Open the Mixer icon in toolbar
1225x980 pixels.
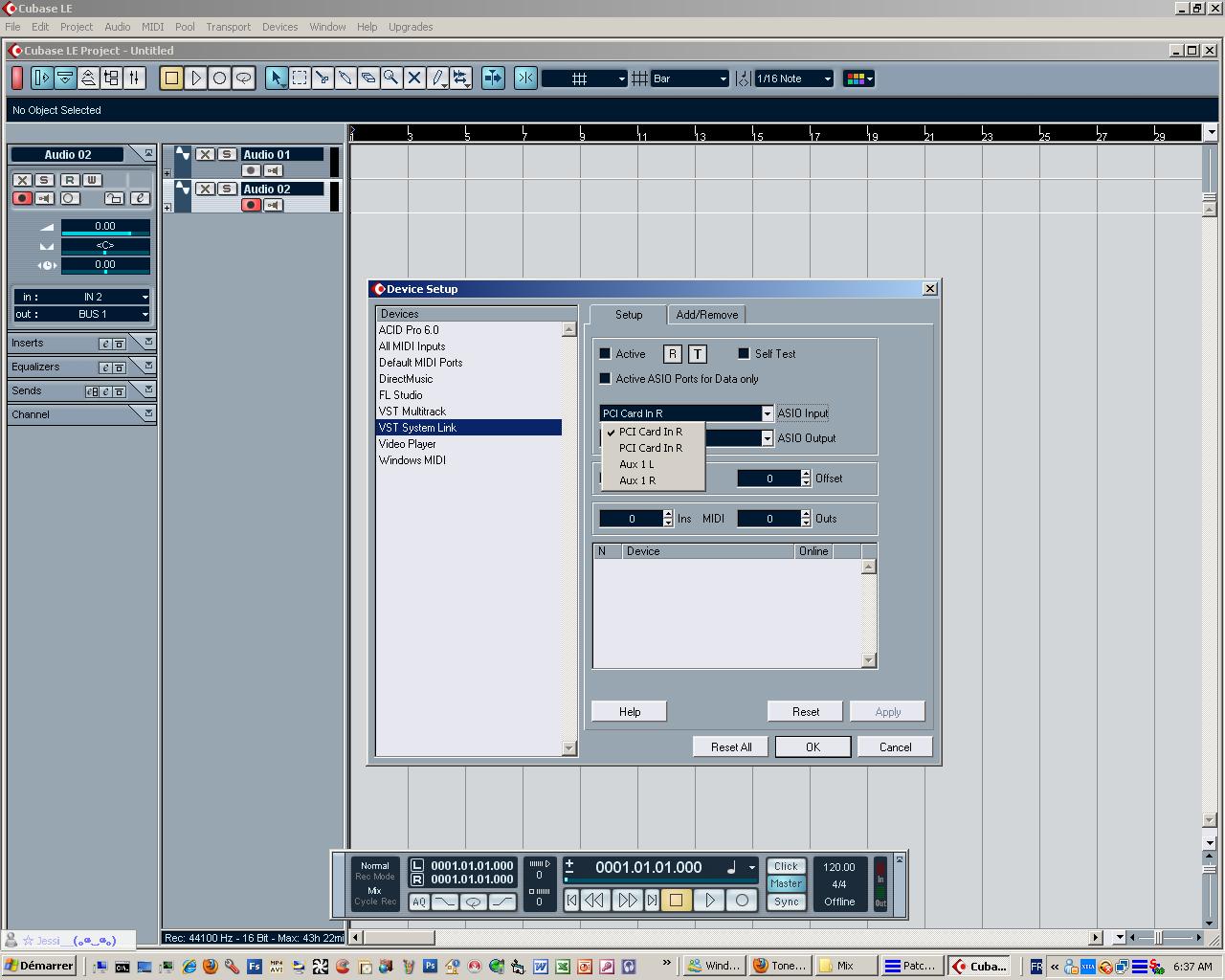click(x=134, y=78)
